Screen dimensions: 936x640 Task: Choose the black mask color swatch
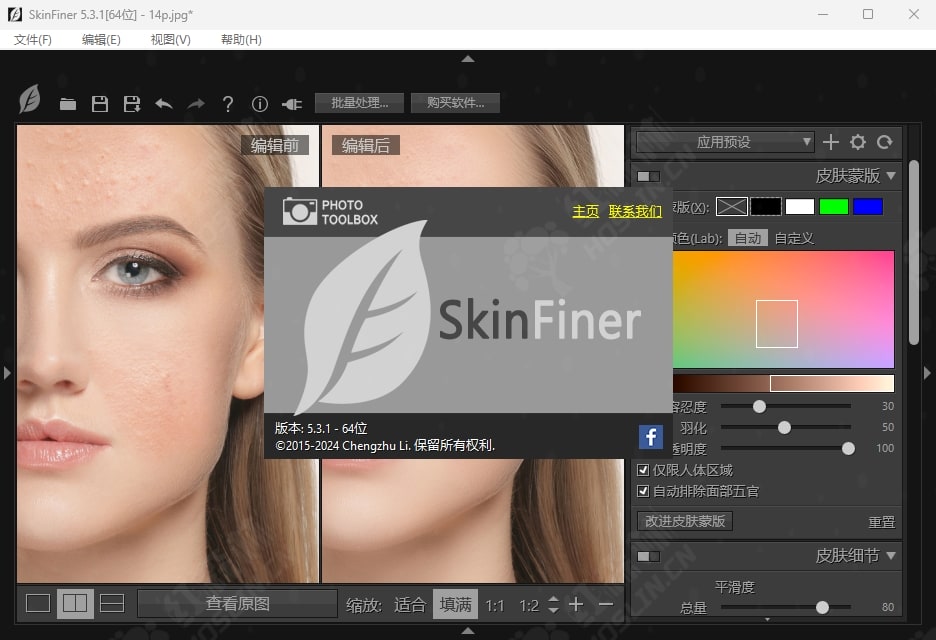pos(766,207)
